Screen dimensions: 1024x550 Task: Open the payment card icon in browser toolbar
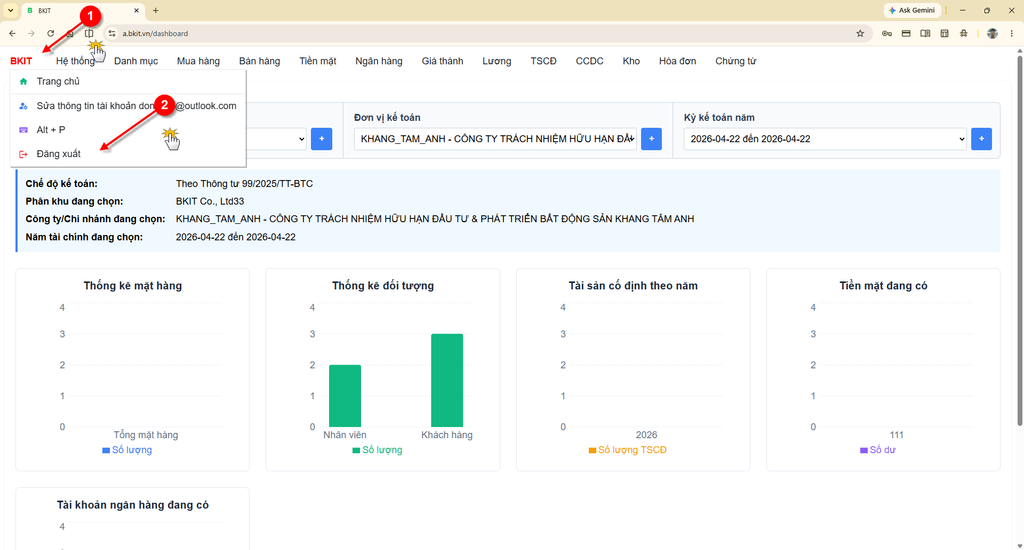(906, 33)
